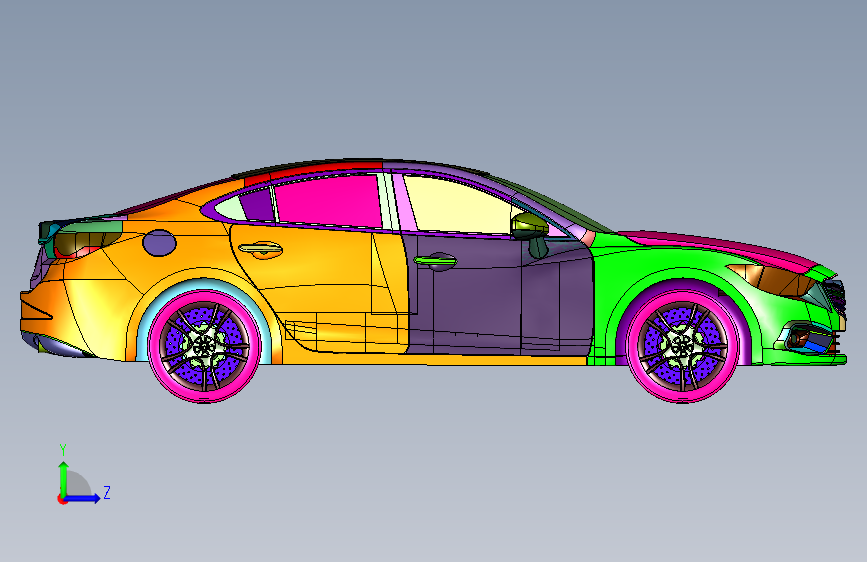Select the cyan rear wheel arch liner
Screen dimensions: 867x562
click(145, 324)
